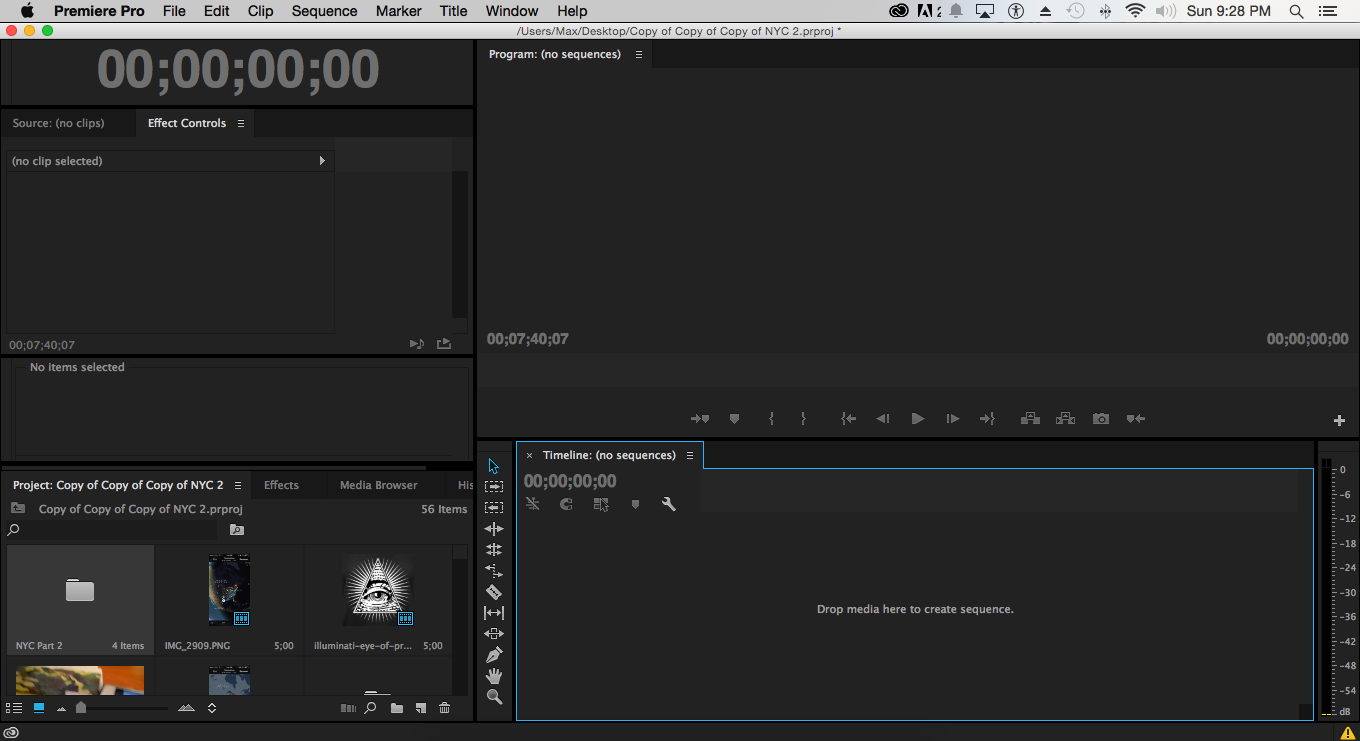Click the yellow warning icon in status bar
Image resolution: width=1360 pixels, height=741 pixels.
coord(1348,733)
